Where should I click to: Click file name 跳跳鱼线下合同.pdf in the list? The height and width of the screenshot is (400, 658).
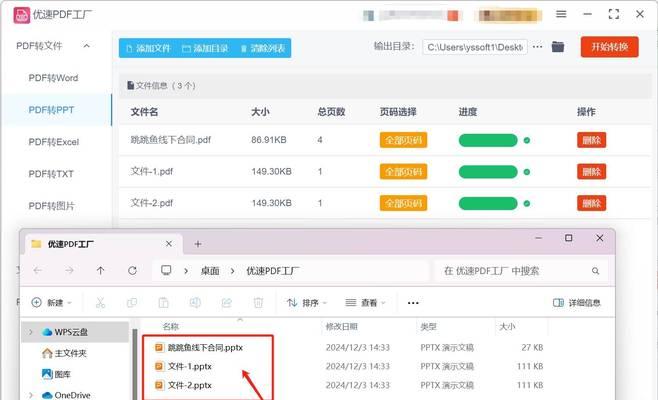pos(171,140)
